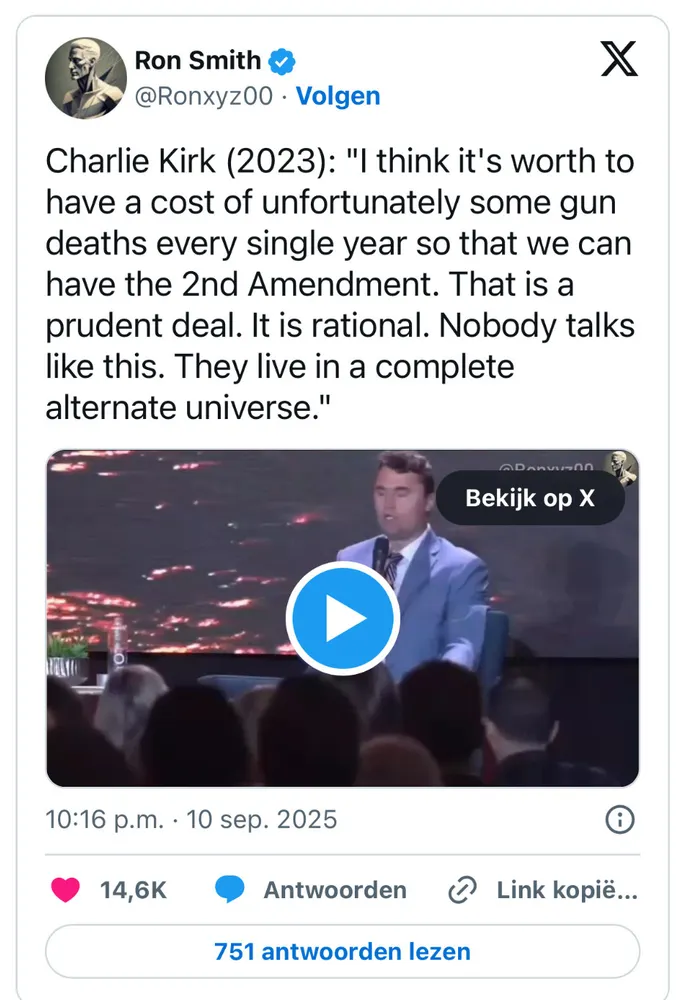Click 751 antwoorden lezen button
The height and width of the screenshot is (1000, 681).
pos(342,951)
